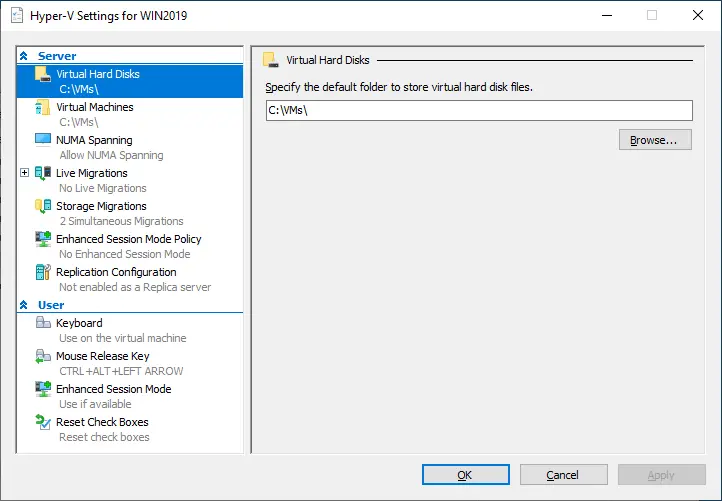Open Reset Check Boxes setting
The image size is (722, 501).
pyautogui.click(x=130, y=429)
